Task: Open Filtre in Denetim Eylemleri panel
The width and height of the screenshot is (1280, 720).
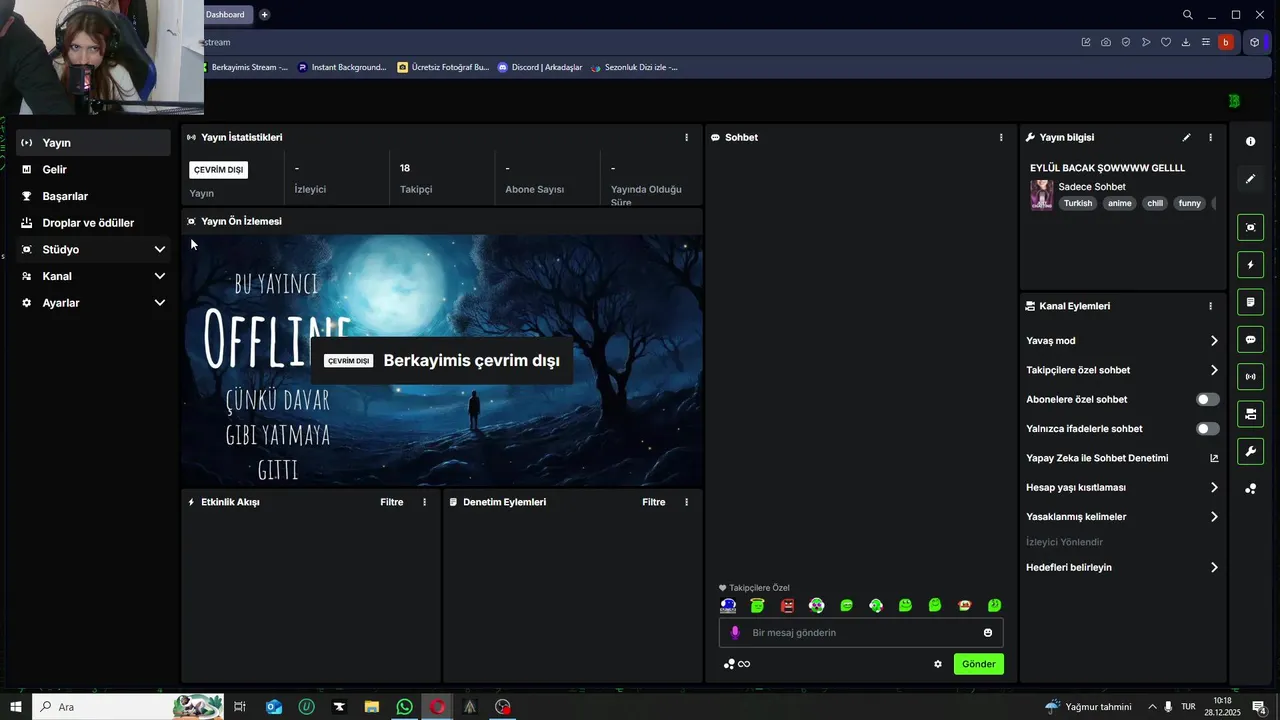Action: coord(654,502)
